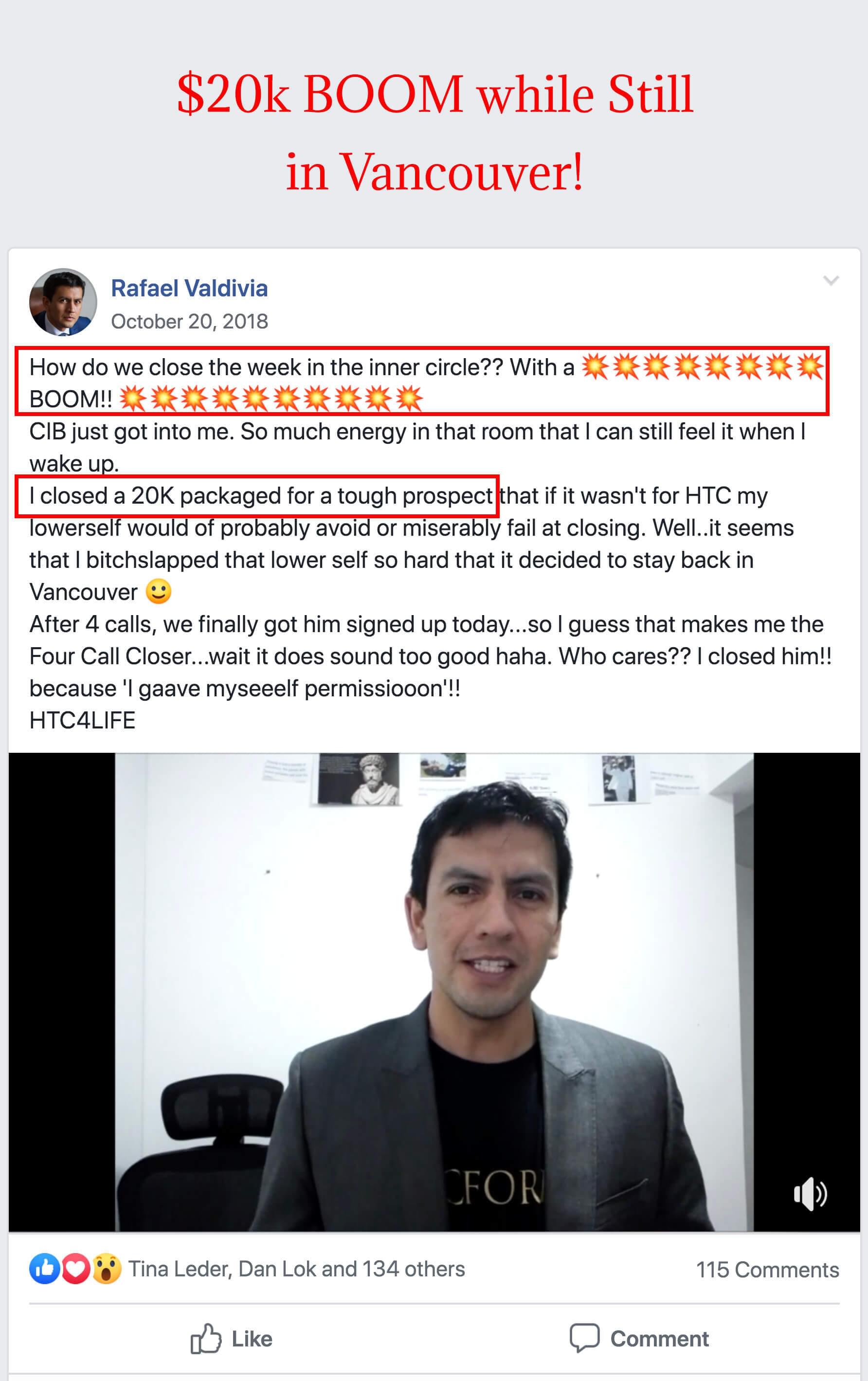This screenshot has width=868, height=1381.
Task: Expand the post options chevron
Action: pyautogui.click(x=831, y=280)
